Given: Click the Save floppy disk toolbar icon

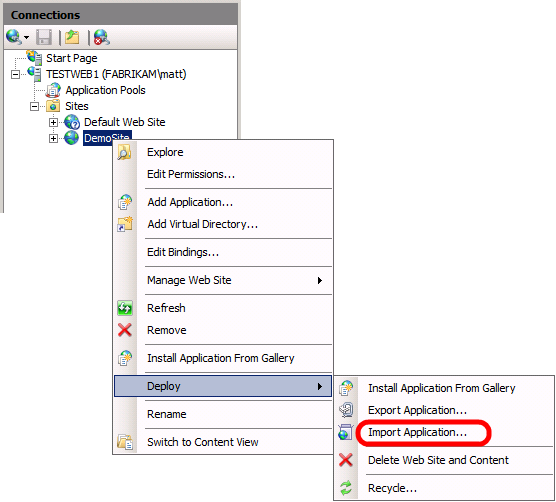Looking at the screenshot, I should pos(44,37).
